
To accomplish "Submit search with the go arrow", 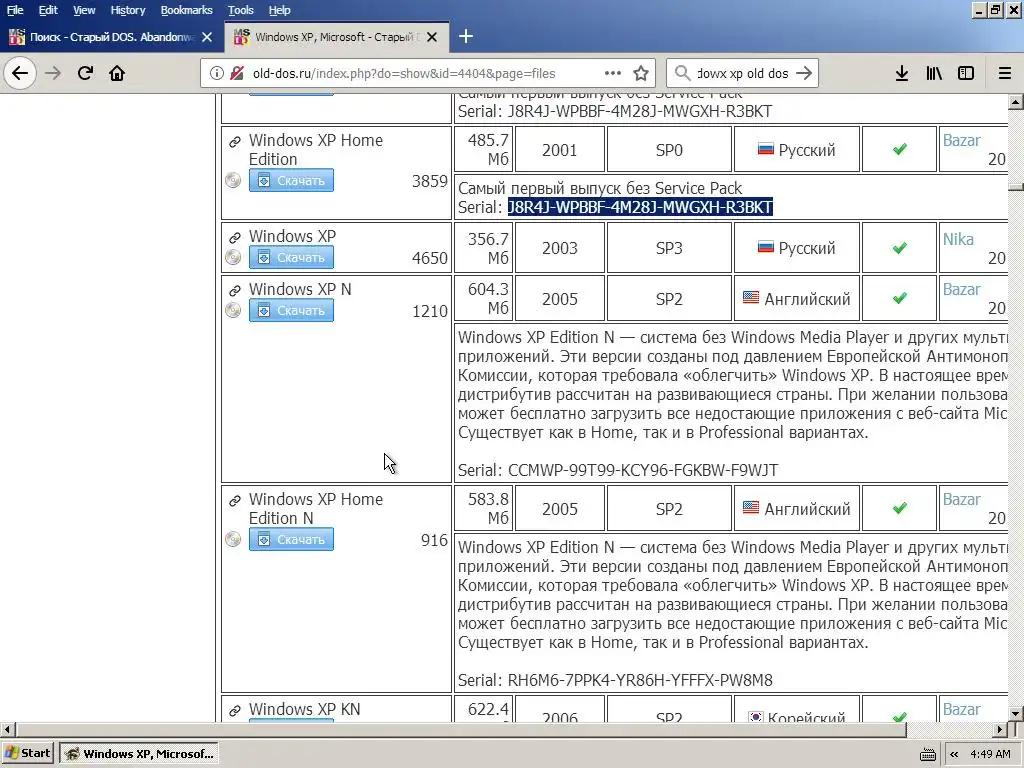I will tap(804, 73).
